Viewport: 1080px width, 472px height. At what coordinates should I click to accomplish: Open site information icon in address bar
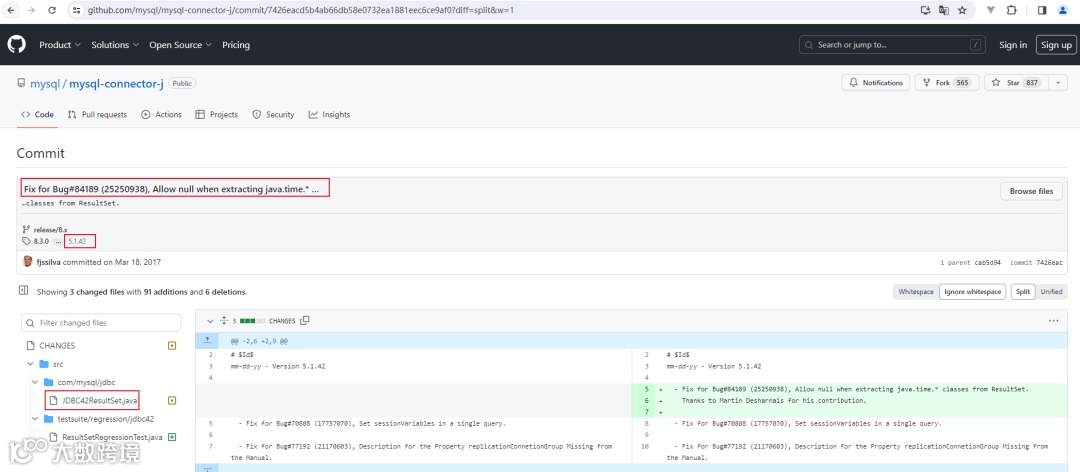click(x=76, y=11)
